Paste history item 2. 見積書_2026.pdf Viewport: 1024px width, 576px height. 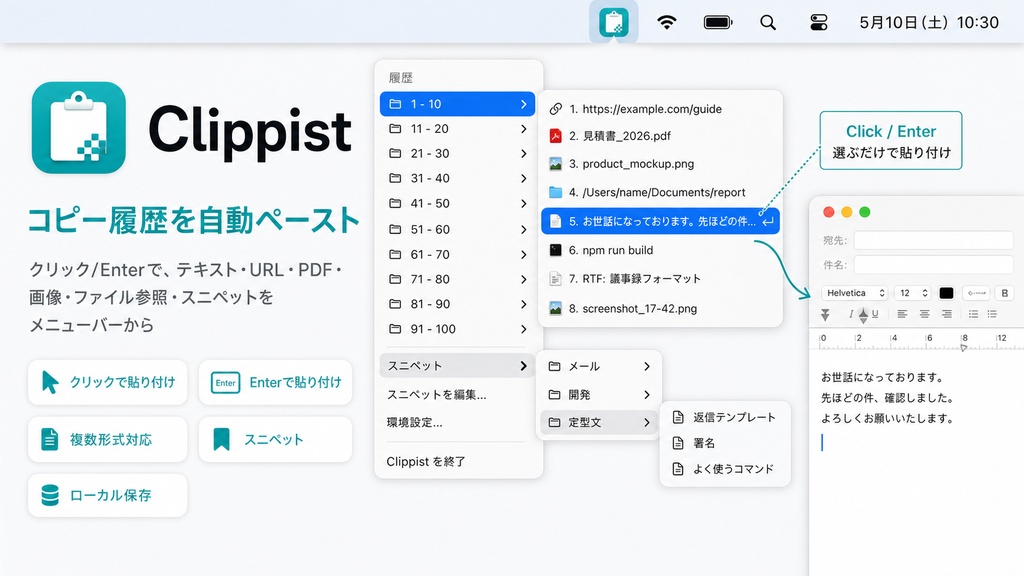click(660, 136)
